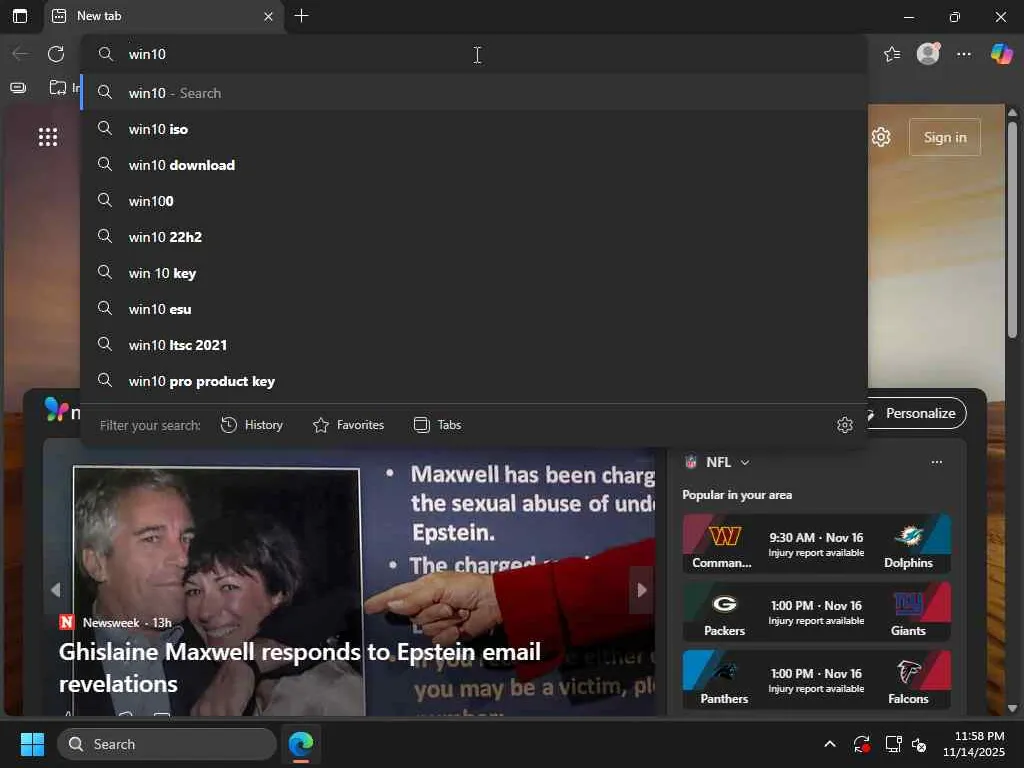Pick the 'win10 download' suggestion

pos(474,165)
